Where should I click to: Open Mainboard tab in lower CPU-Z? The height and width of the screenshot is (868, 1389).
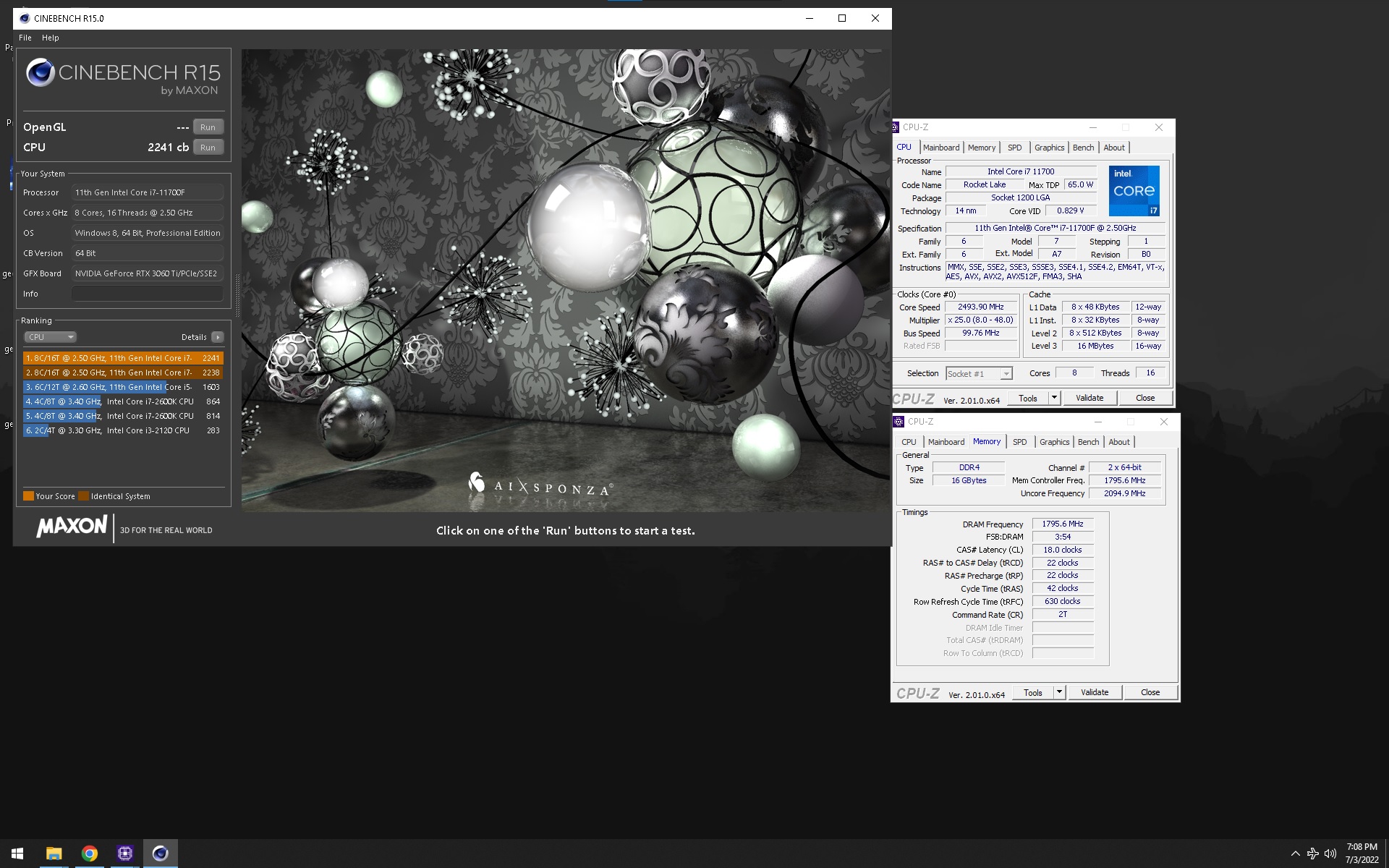tap(946, 442)
